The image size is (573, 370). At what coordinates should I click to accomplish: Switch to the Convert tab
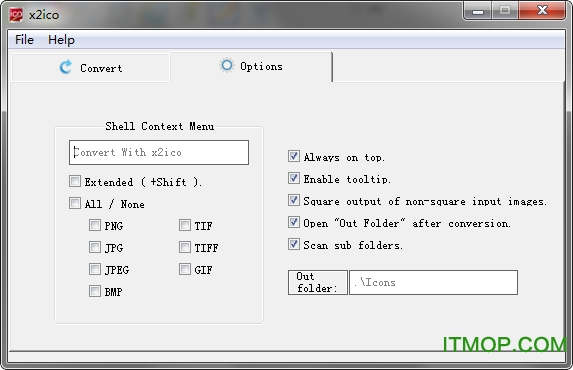[x=91, y=68]
